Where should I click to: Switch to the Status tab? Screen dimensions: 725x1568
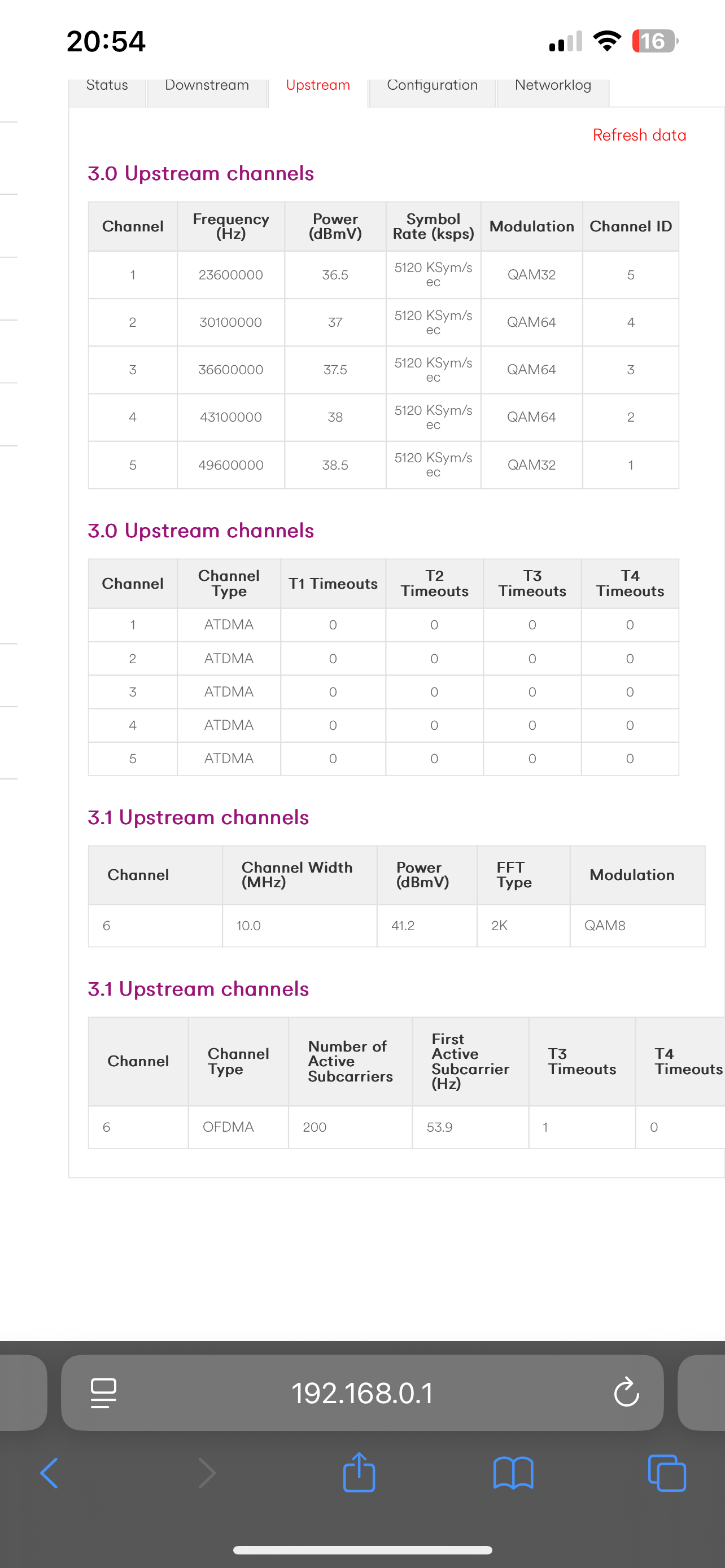107,86
